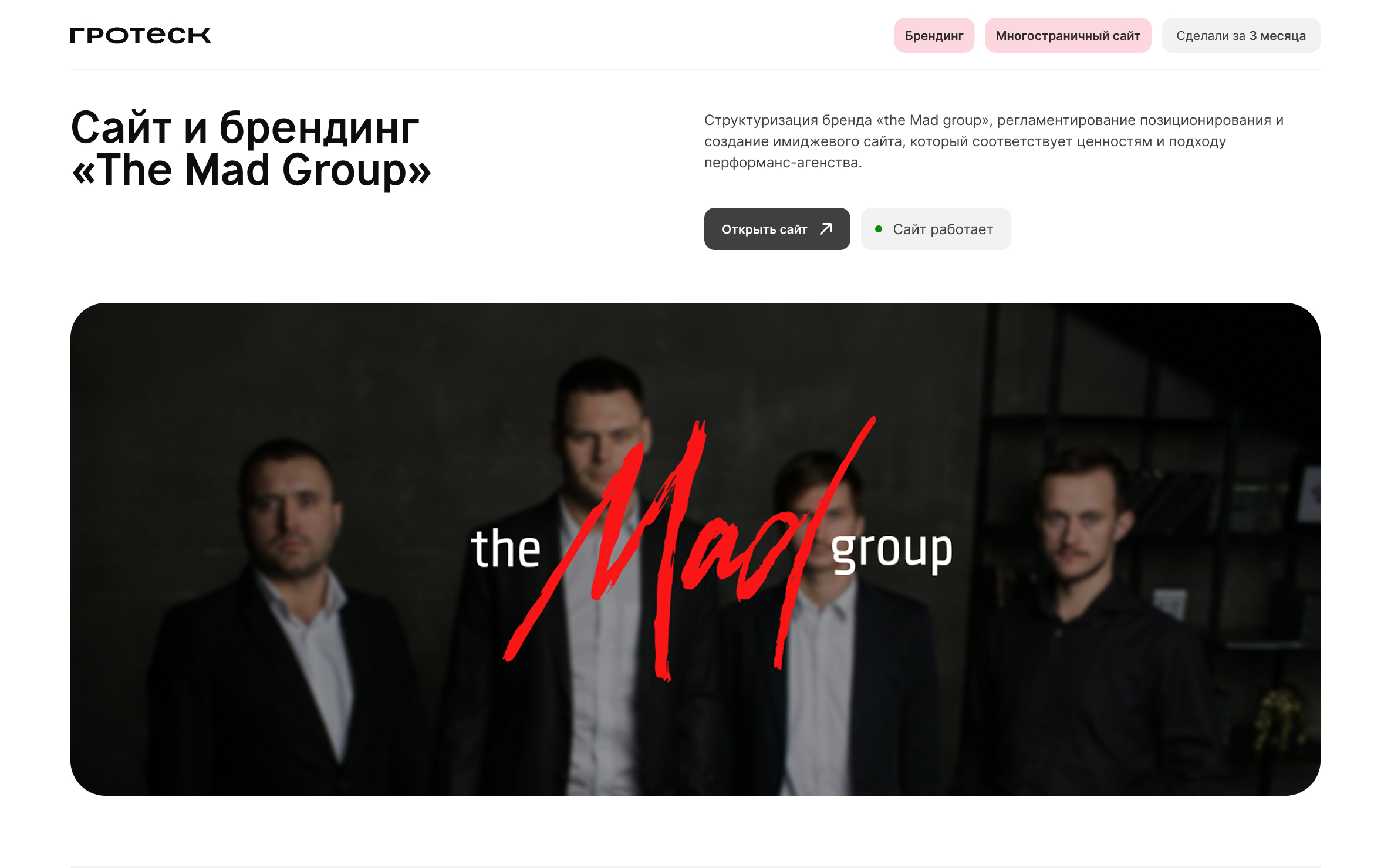Select the Брендинг tag
1391x868 pixels.
[x=934, y=36]
